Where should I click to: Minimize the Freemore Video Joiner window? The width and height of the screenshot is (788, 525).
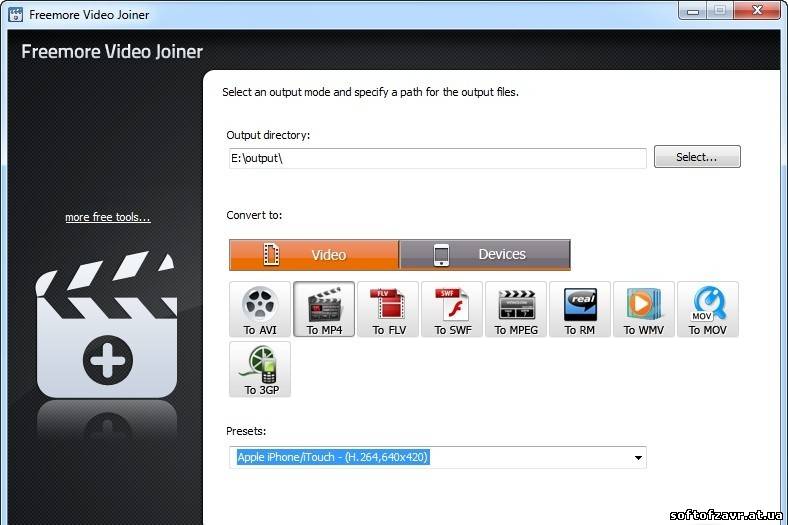[x=693, y=11]
